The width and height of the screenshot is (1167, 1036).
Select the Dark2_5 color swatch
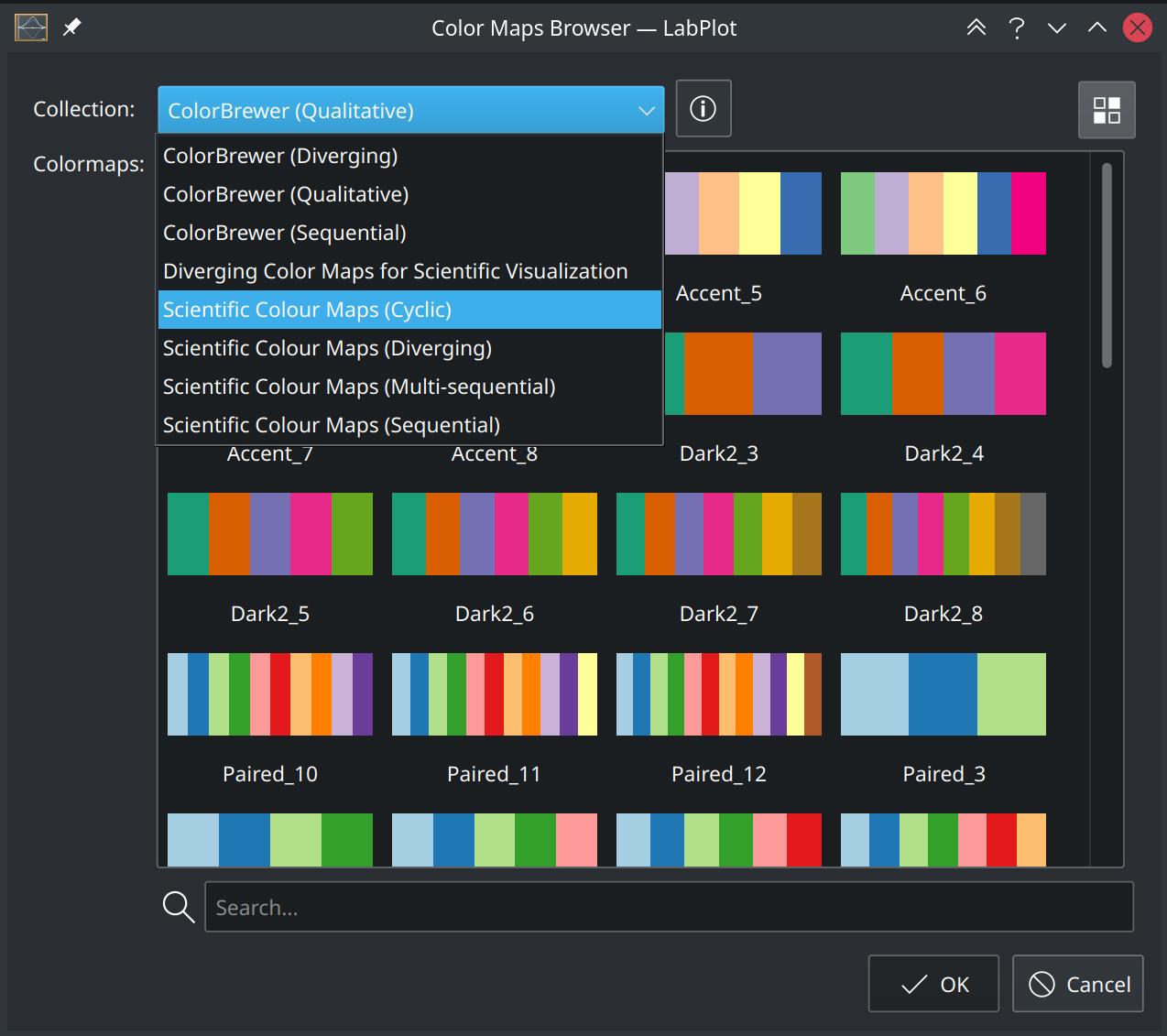click(x=269, y=534)
